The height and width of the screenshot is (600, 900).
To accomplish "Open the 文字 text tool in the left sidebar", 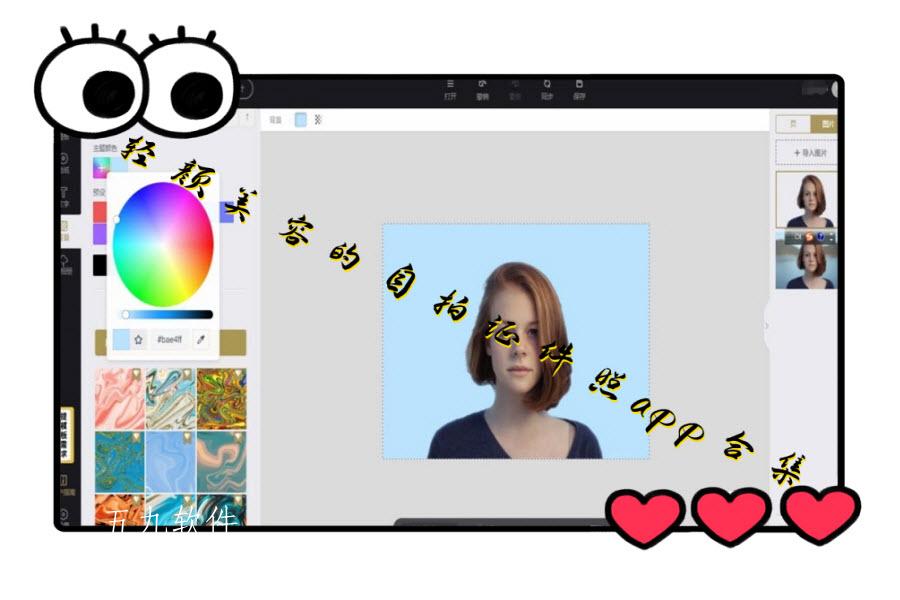I will tap(64, 195).
